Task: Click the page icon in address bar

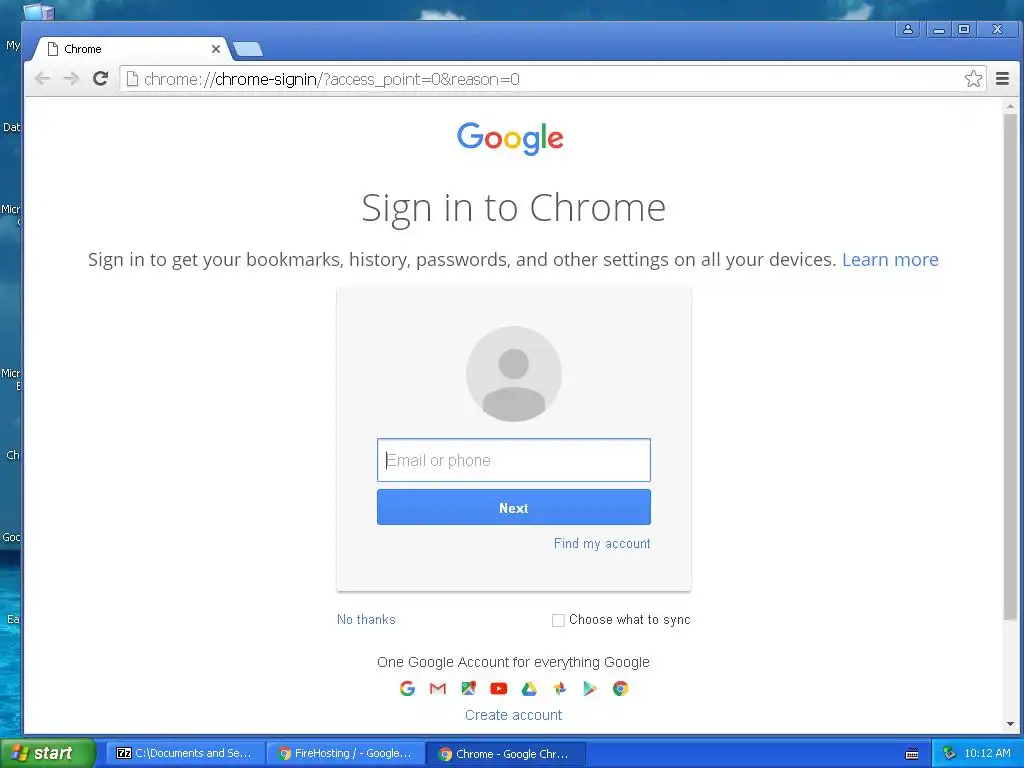Action: pyautogui.click(x=132, y=79)
